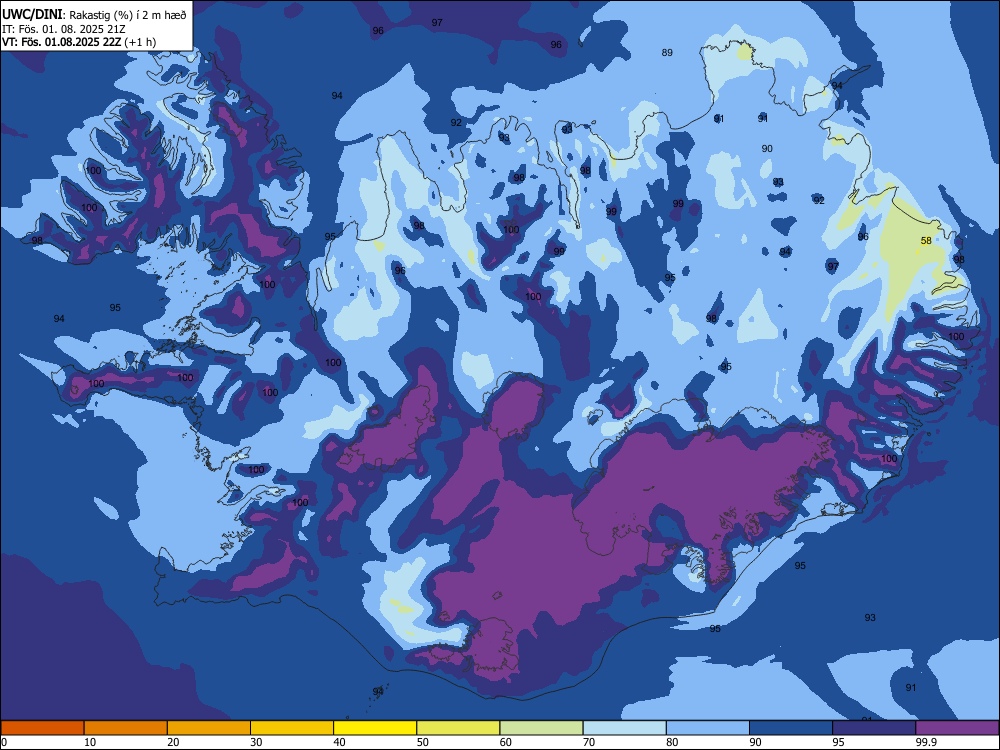Select the pale blue 70–80 legend swatch
Viewport: 1000px width, 750px height.
625,728
